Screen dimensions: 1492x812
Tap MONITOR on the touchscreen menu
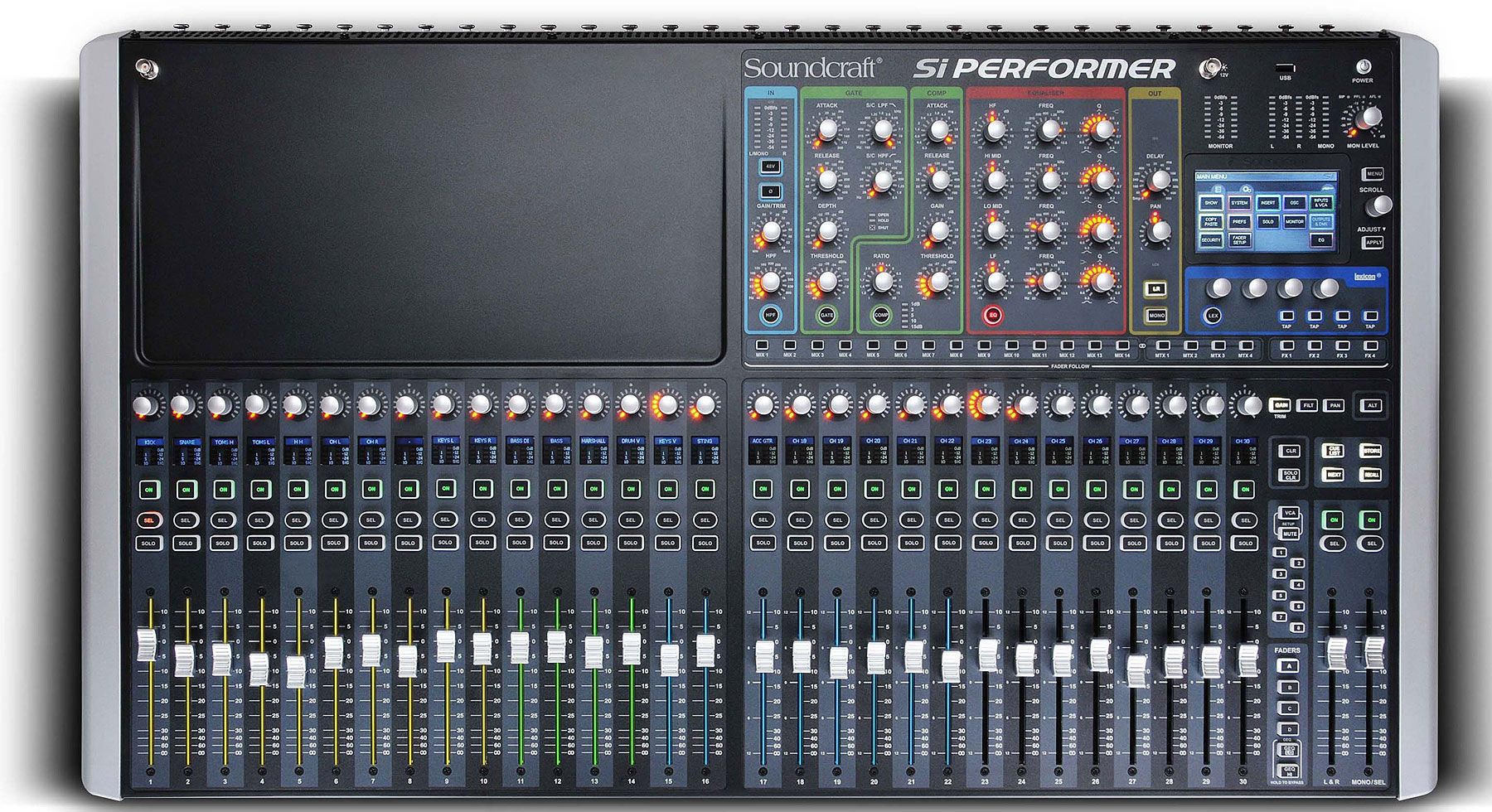1294,222
